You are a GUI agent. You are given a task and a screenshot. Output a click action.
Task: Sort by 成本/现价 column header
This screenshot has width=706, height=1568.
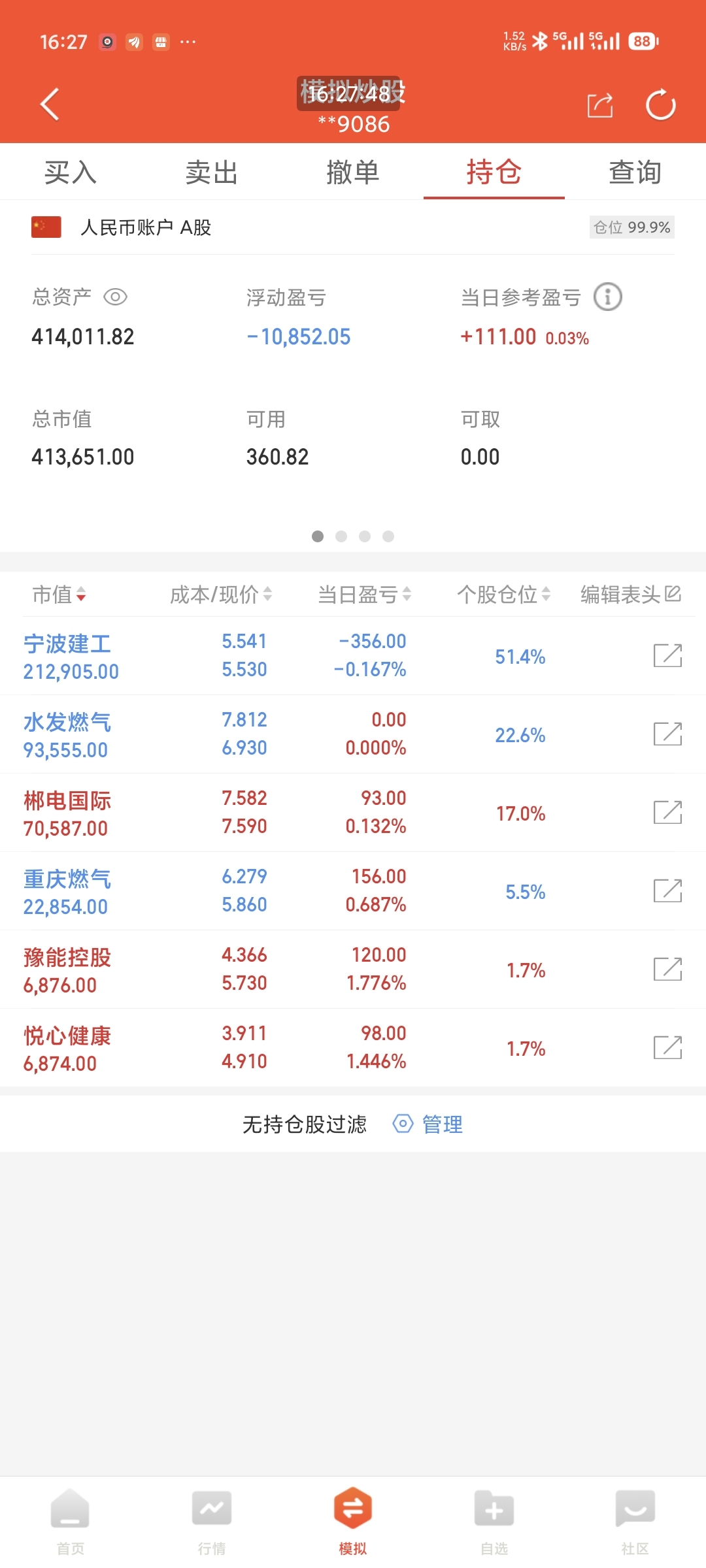point(221,595)
